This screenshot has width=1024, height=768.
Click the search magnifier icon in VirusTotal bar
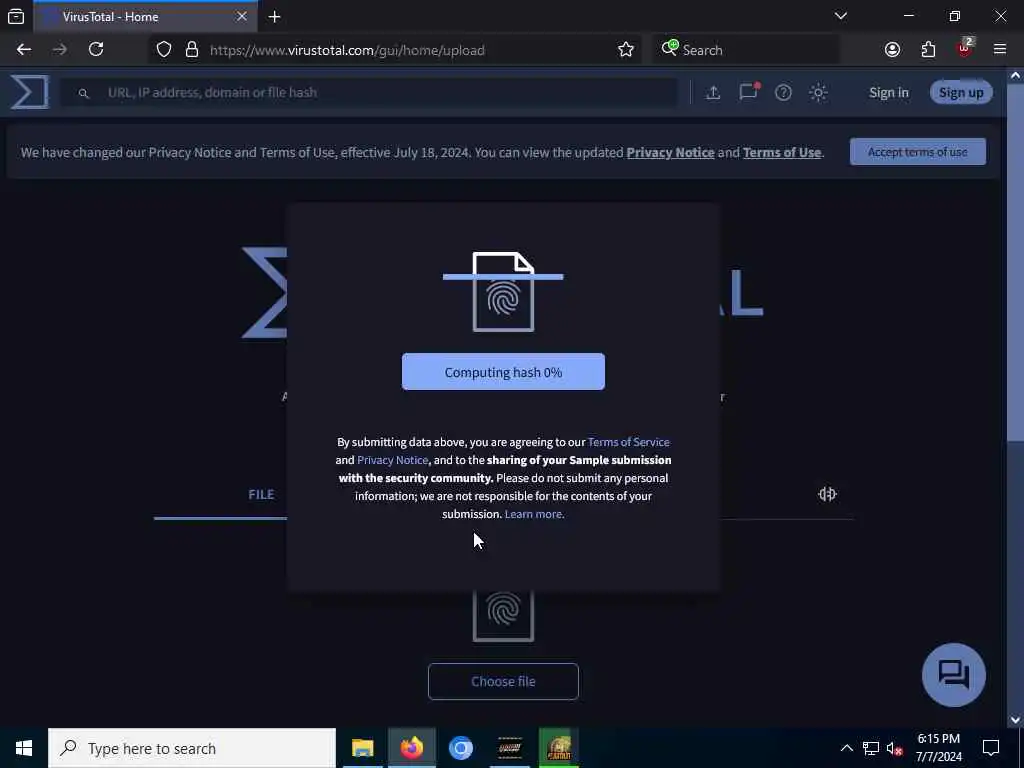(x=84, y=93)
